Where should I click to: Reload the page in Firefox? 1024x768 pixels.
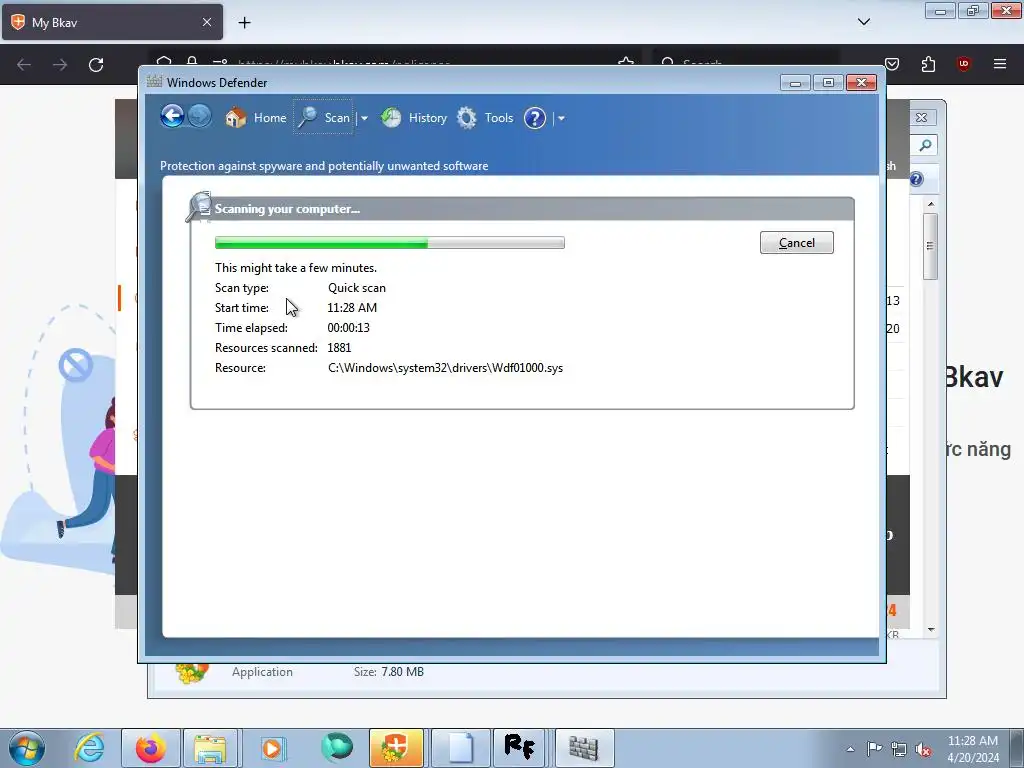(96, 65)
